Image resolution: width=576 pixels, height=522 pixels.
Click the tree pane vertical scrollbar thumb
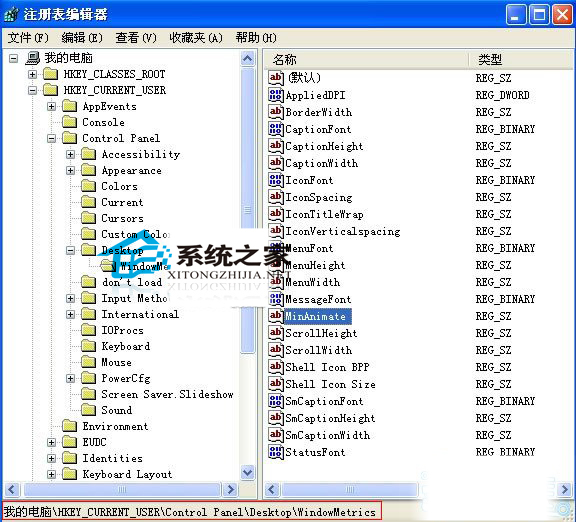(248, 210)
